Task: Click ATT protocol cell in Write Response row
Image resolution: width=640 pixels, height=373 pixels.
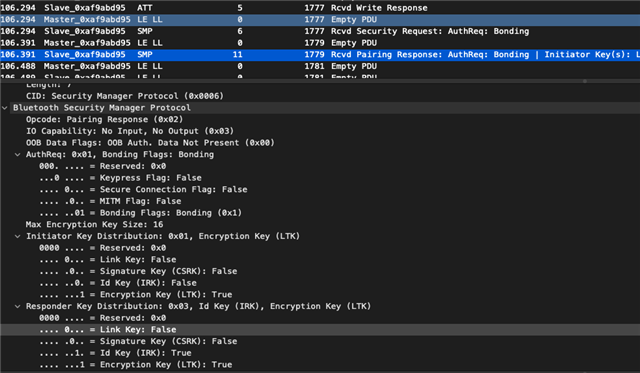Action: click(x=145, y=8)
